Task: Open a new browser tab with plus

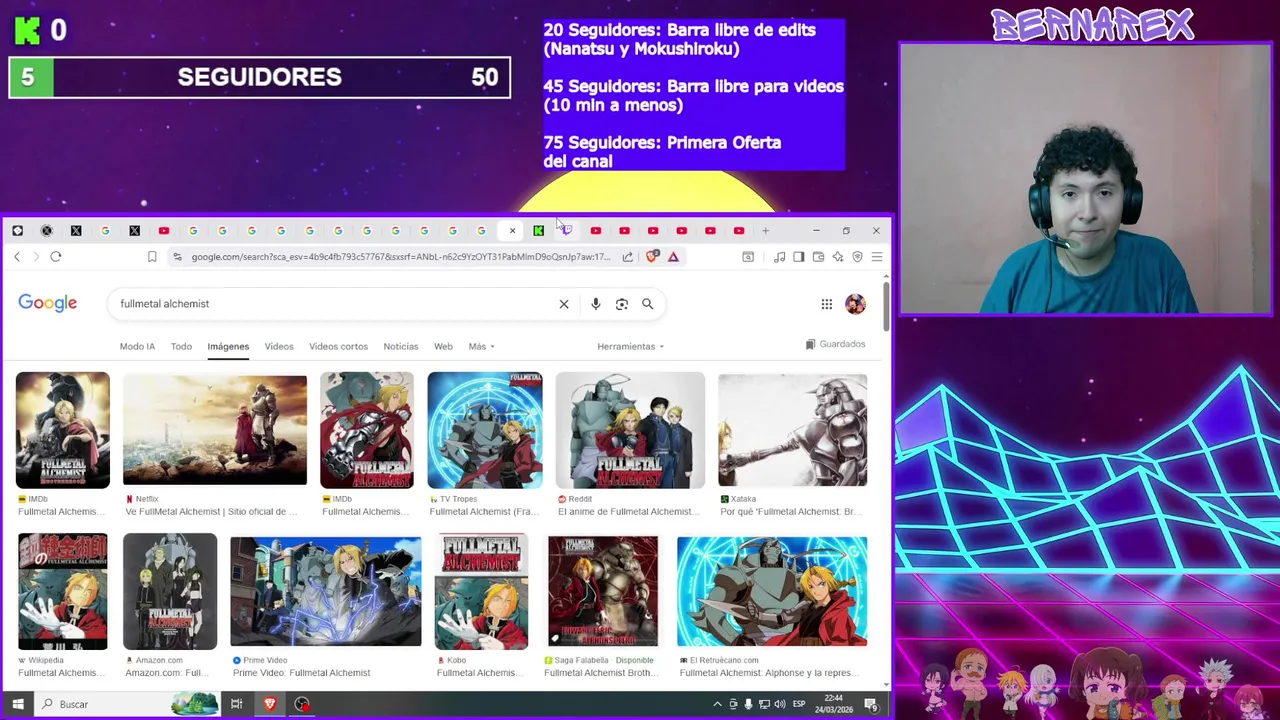Action: click(765, 231)
